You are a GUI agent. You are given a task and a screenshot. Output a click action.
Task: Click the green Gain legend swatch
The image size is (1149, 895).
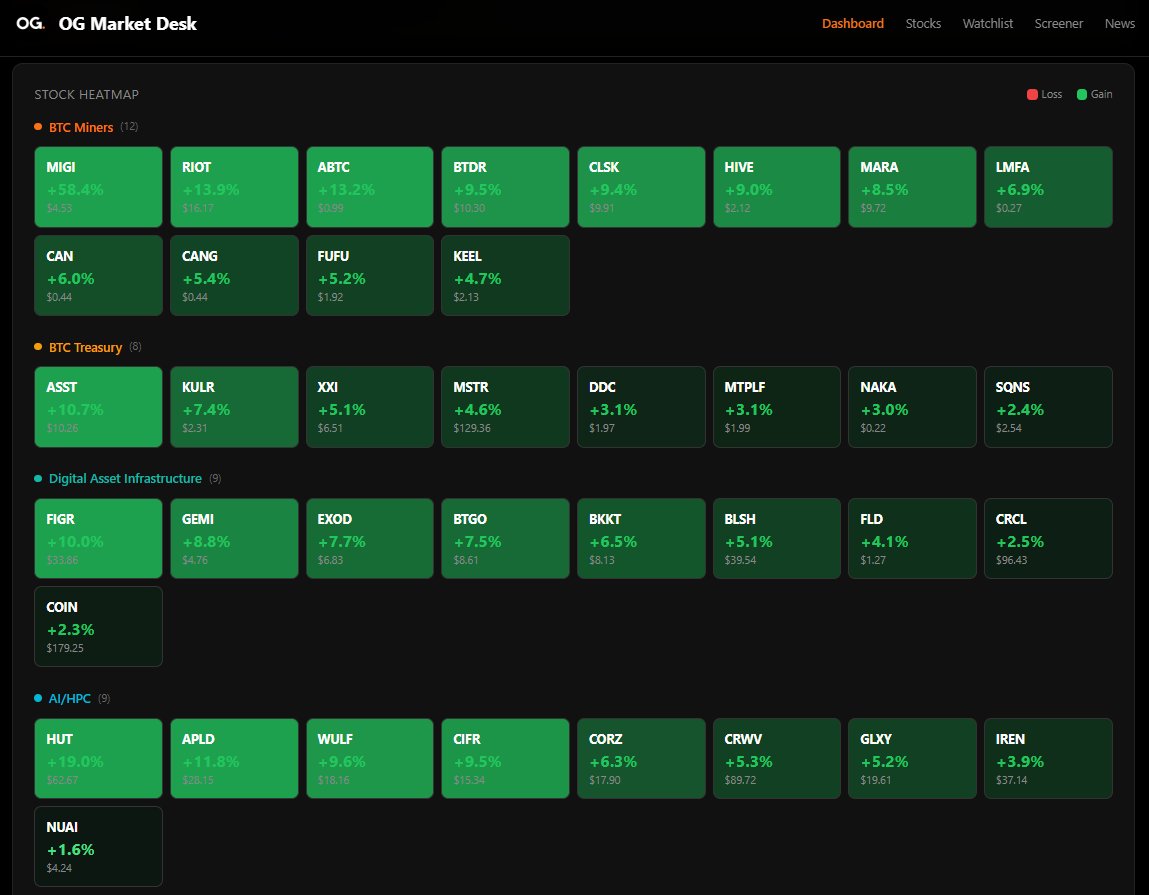pyautogui.click(x=1081, y=95)
